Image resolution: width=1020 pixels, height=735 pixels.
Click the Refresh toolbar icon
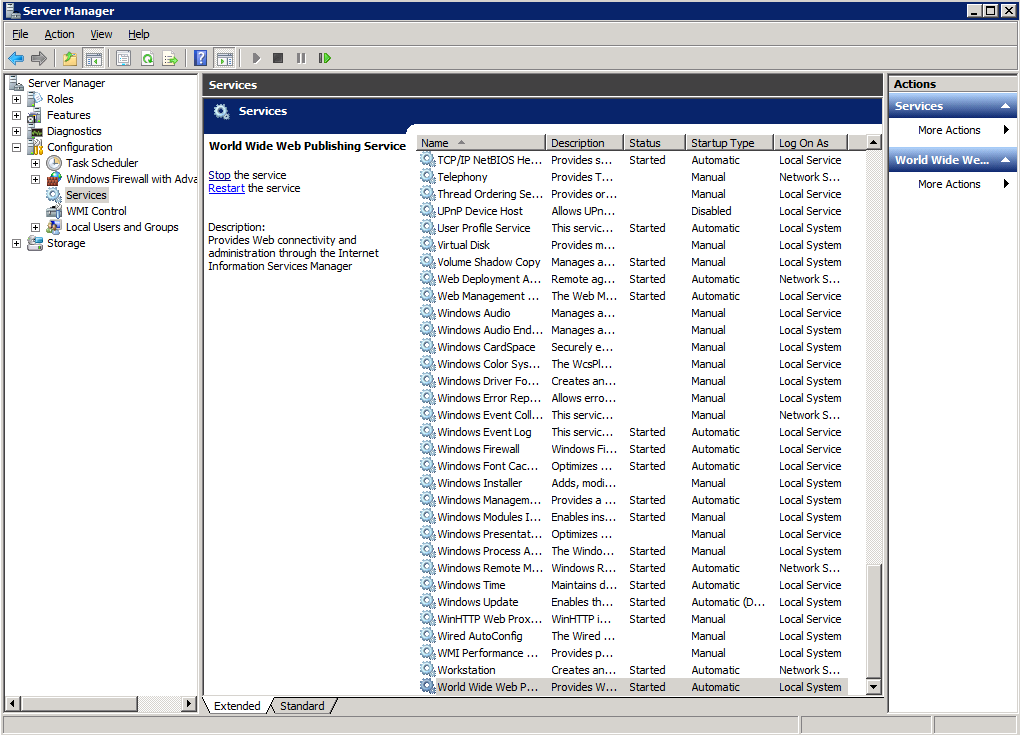[148, 59]
